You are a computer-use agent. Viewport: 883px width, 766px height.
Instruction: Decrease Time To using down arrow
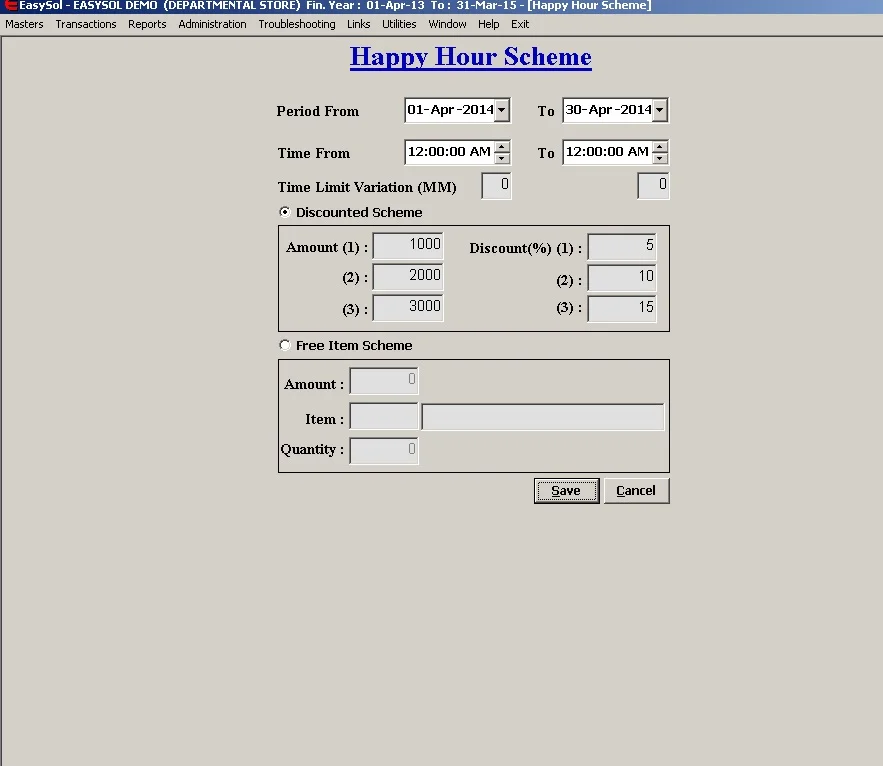click(x=660, y=158)
